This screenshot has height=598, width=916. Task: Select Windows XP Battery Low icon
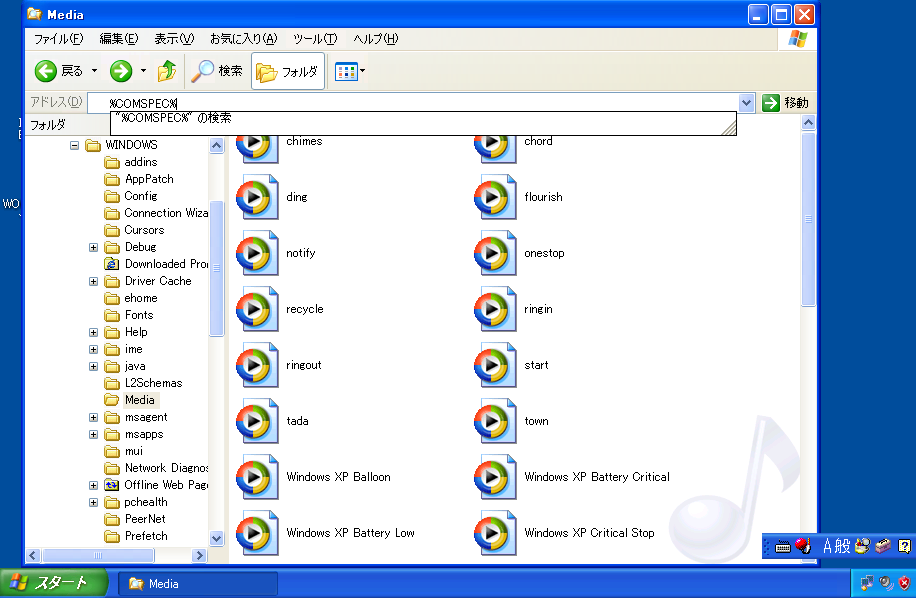point(256,533)
